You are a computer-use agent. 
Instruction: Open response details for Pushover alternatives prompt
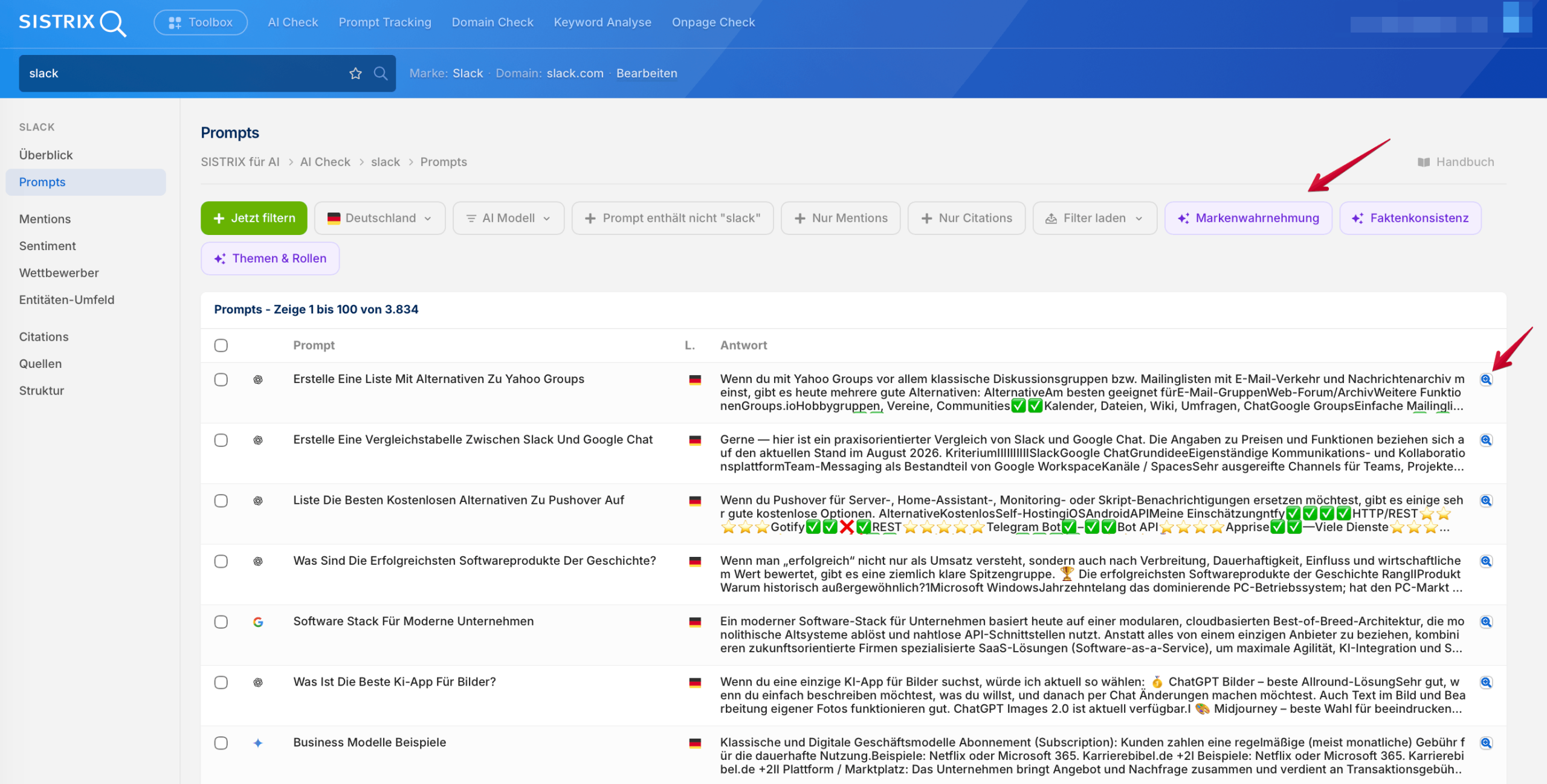tap(1486, 500)
